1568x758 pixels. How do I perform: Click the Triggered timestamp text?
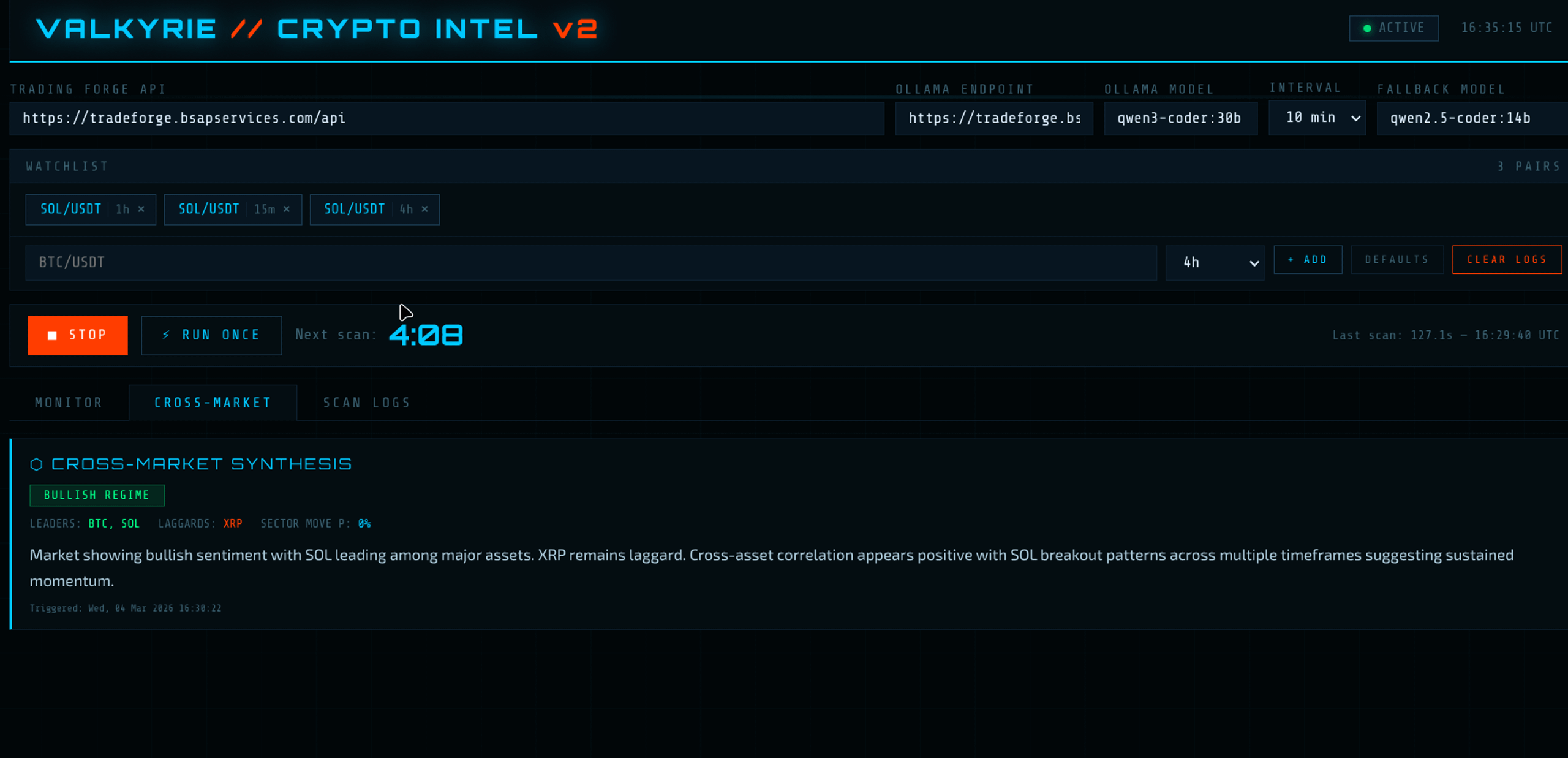click(126, 608)
